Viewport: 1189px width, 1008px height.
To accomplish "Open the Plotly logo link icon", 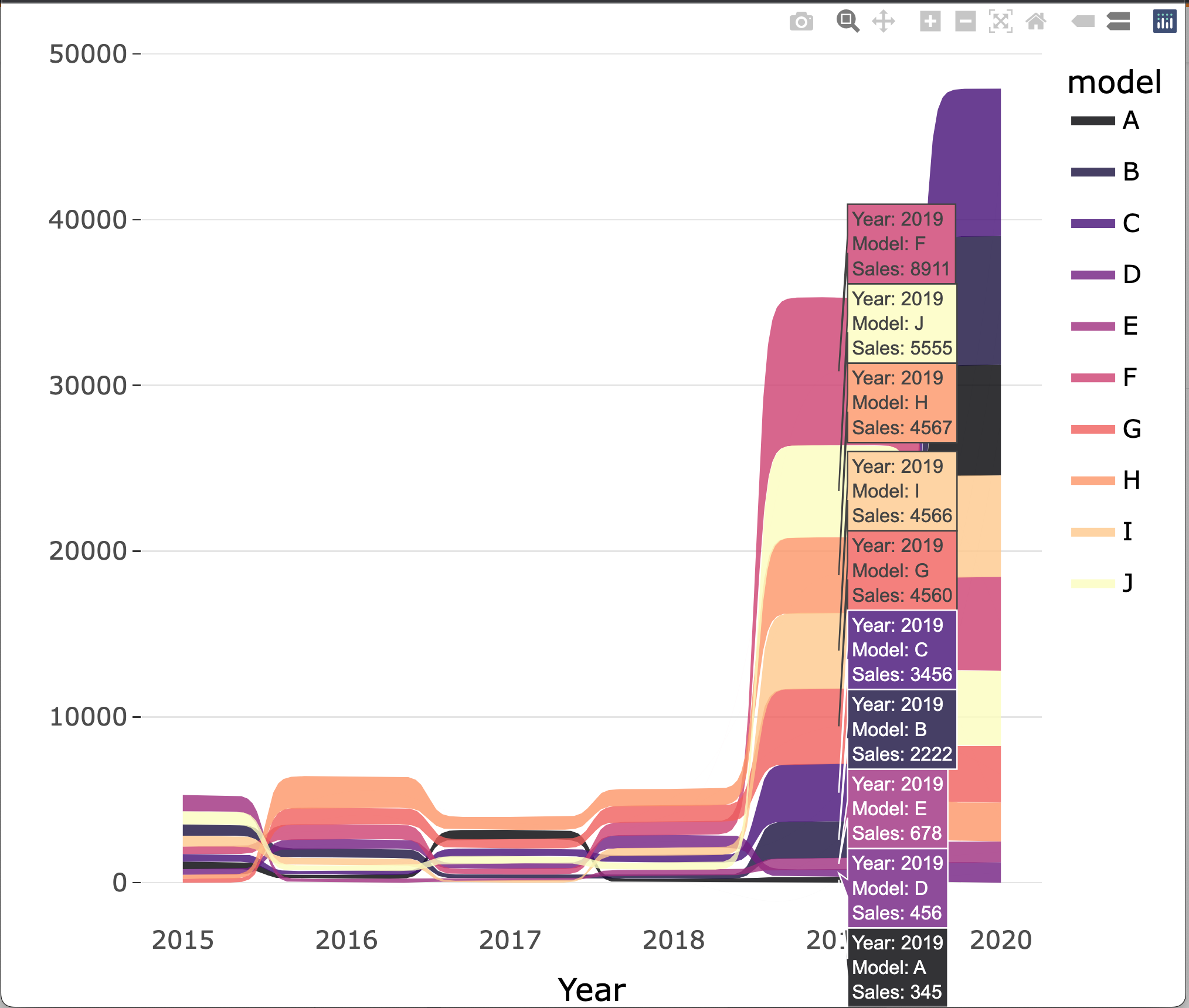I will point(1165,22).
